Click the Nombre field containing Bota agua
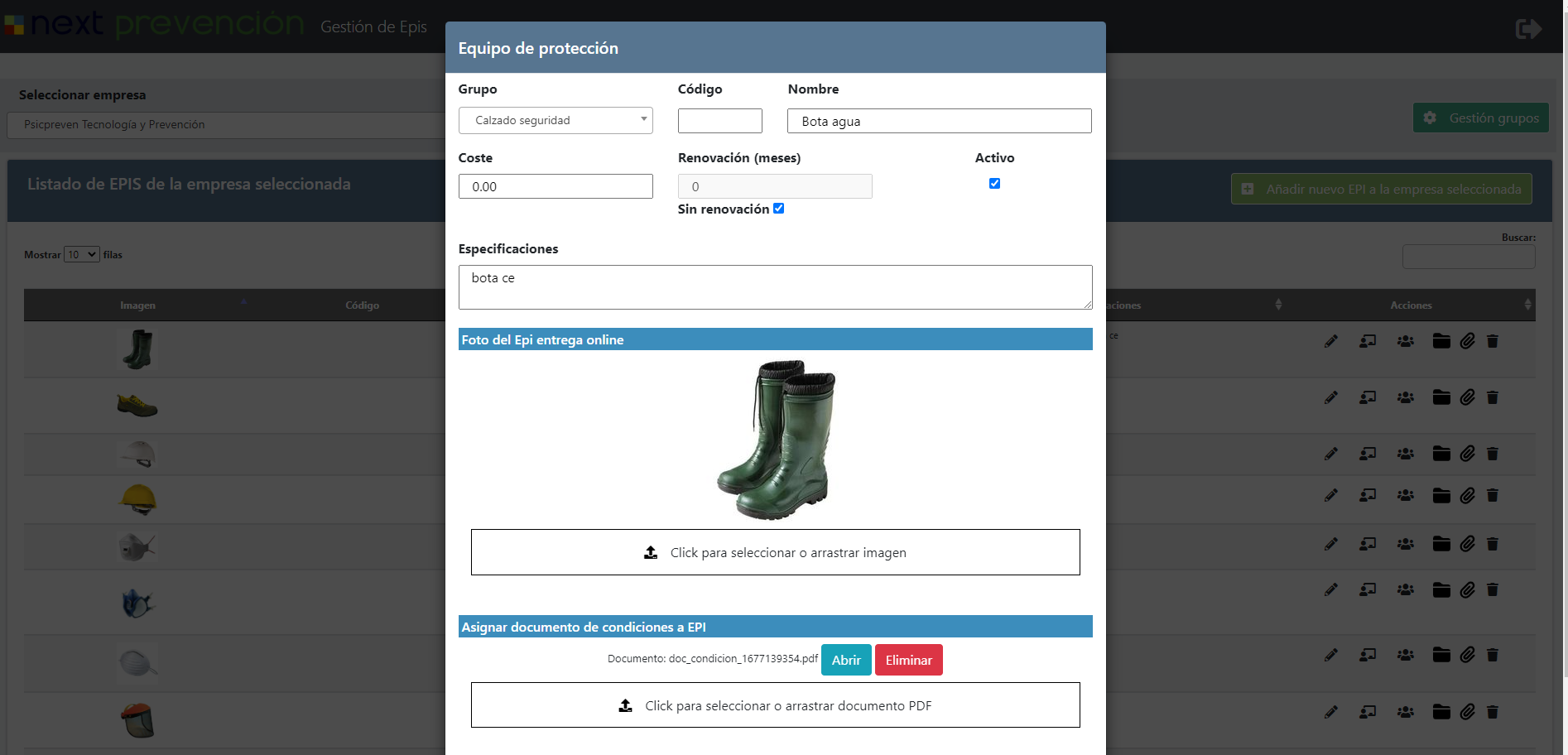The width and height of the screenshot is (1568, 755). (940, 121)
